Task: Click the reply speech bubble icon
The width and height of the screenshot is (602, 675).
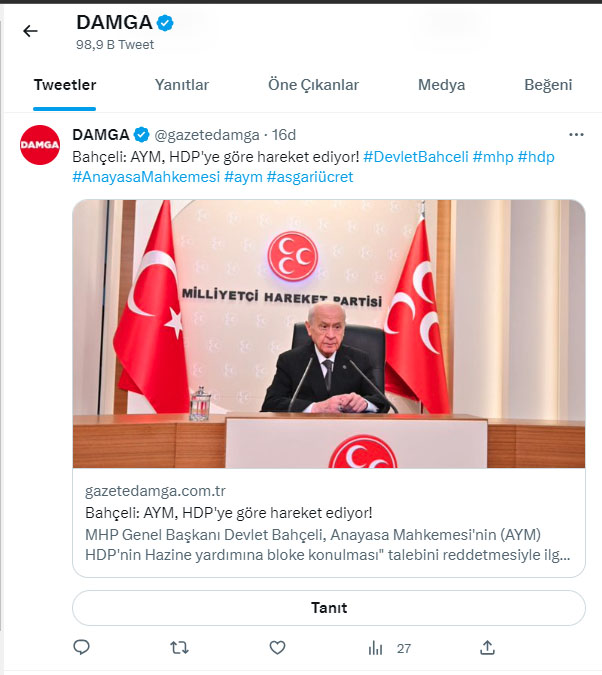Action: tap(82, 648)
